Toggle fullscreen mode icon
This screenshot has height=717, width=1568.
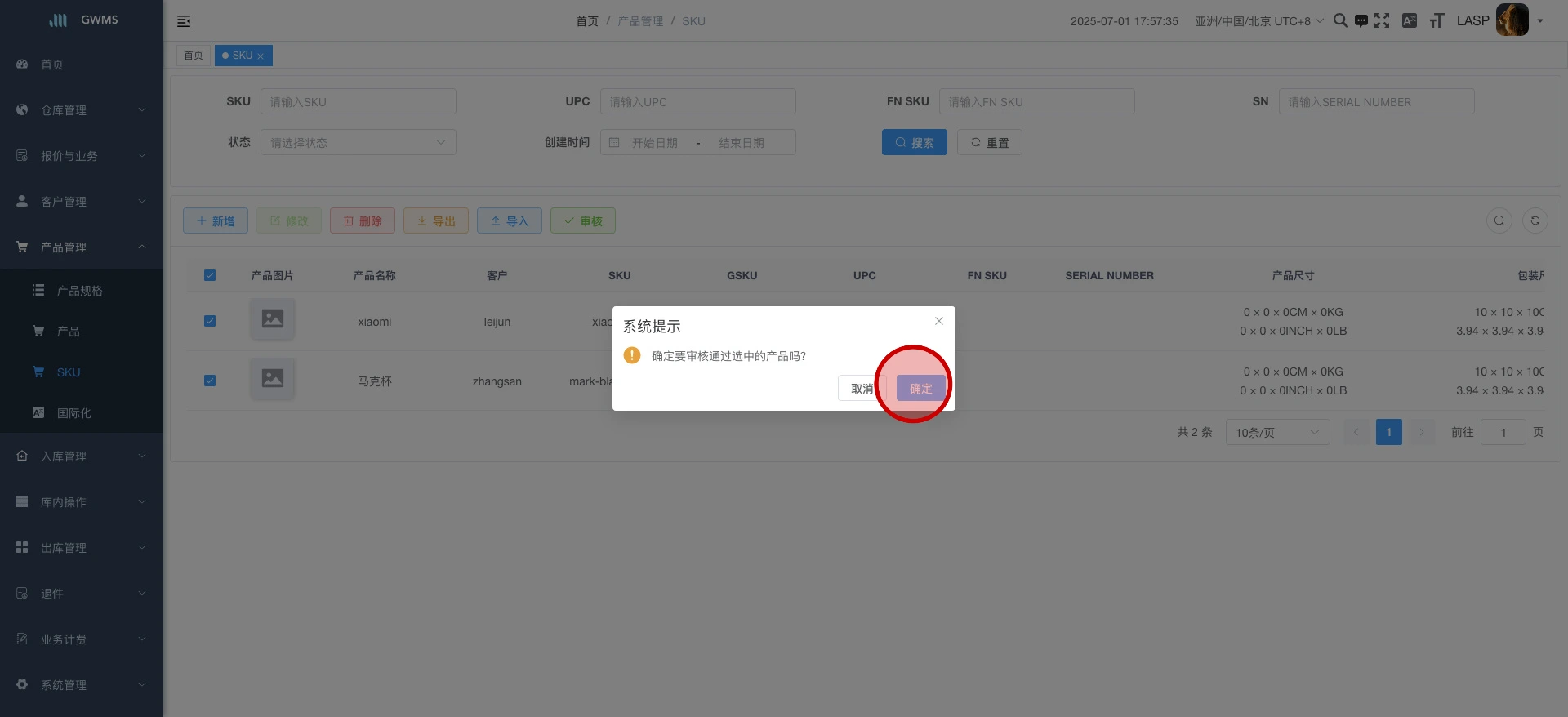[x=1382, y=21]
